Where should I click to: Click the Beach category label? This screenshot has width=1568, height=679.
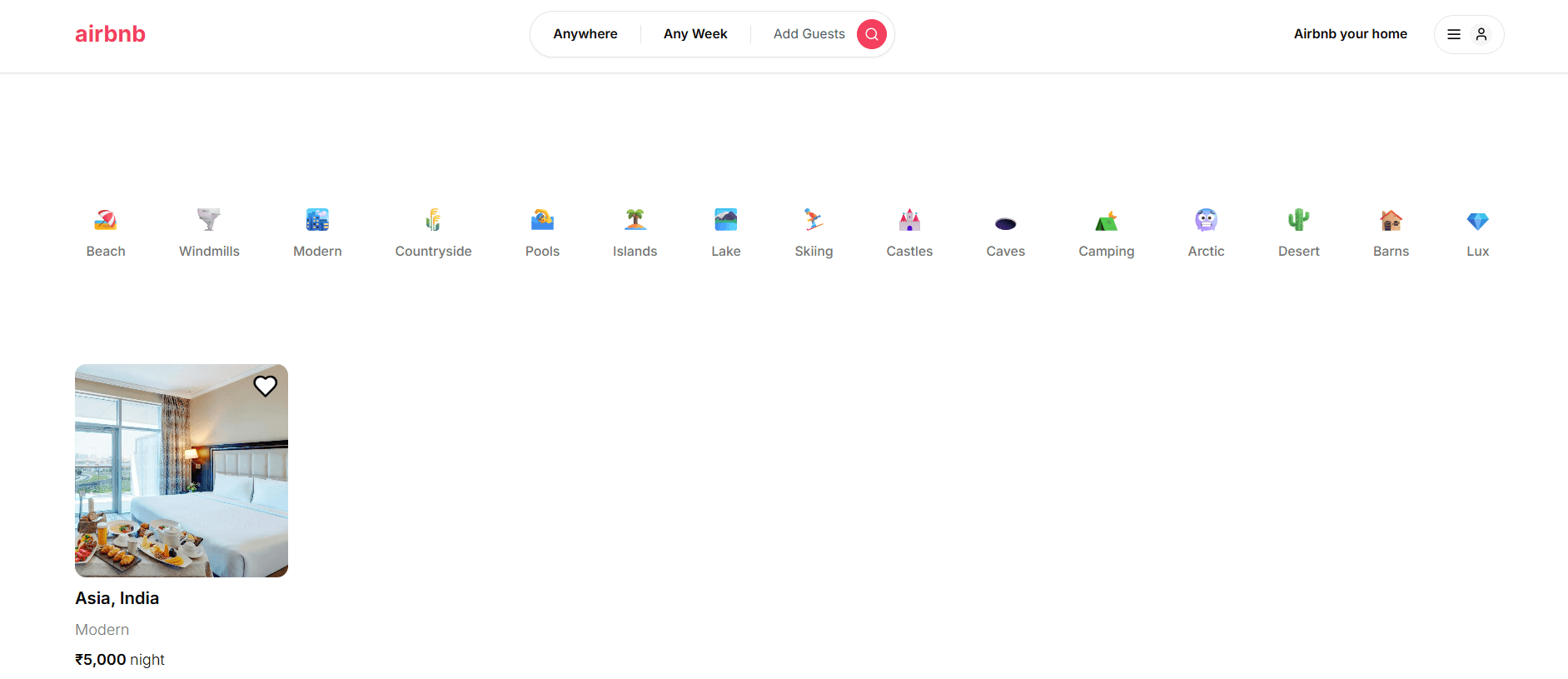click(106, 252)
